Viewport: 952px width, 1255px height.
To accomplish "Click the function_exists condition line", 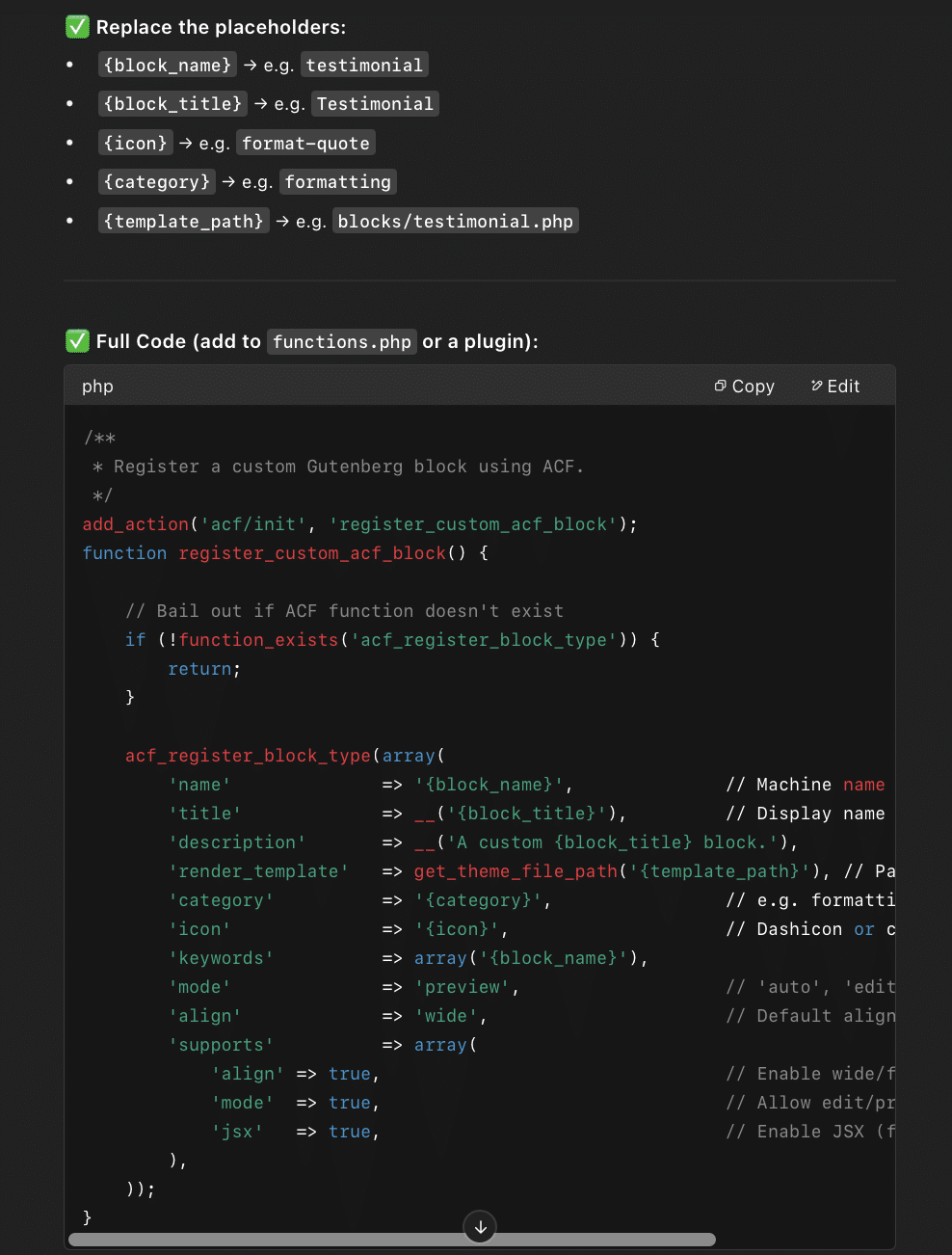I will tap(392, 640).
